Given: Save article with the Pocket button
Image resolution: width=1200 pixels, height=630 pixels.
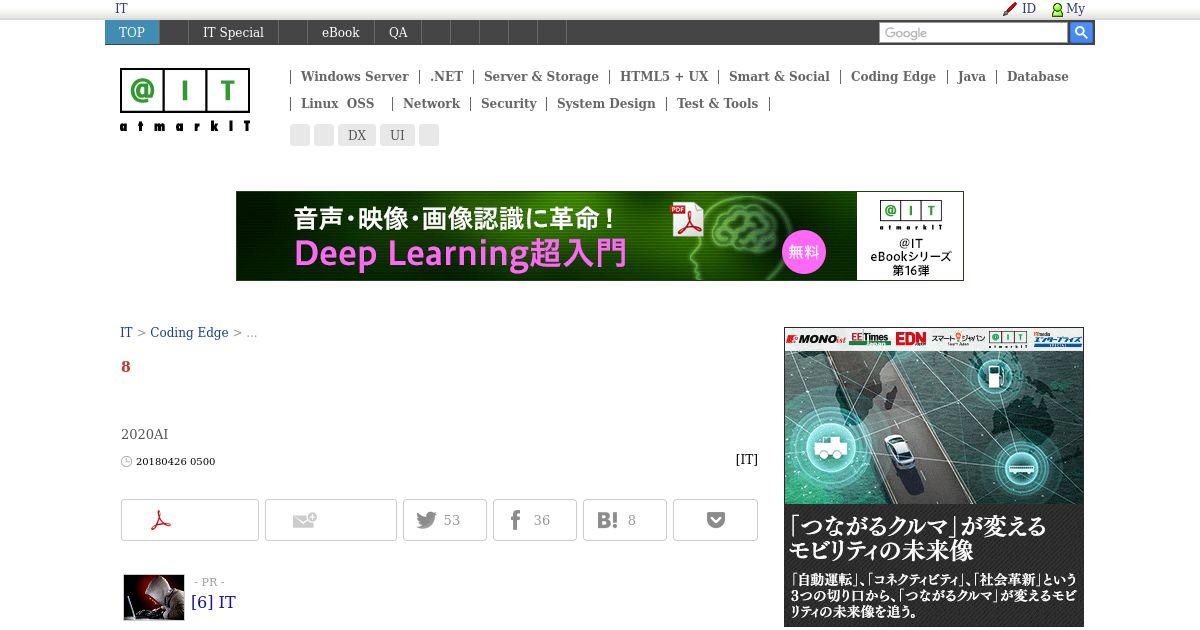Looking at the screenshot, I should (715, 520).
